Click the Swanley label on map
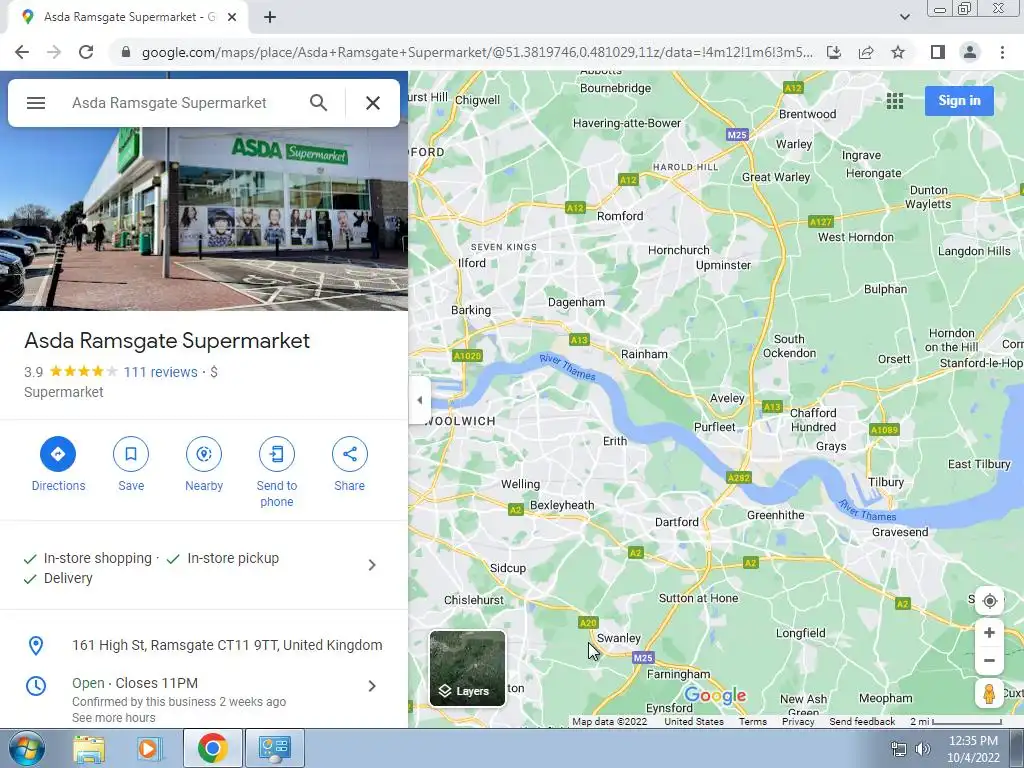The width and height of the screenshot is (1024, 768). pyautogui.click(x=618, y=638)
